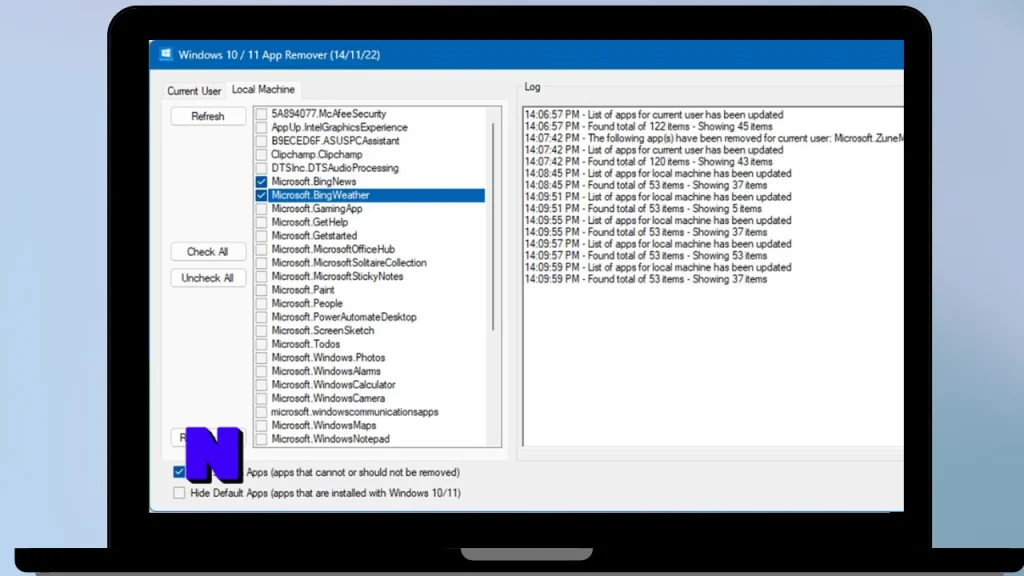The width and height of the screenshot is (1024, 576).
Task: Check the Clipchamp.Clipchamp checkbox
Action: point(261,155)
